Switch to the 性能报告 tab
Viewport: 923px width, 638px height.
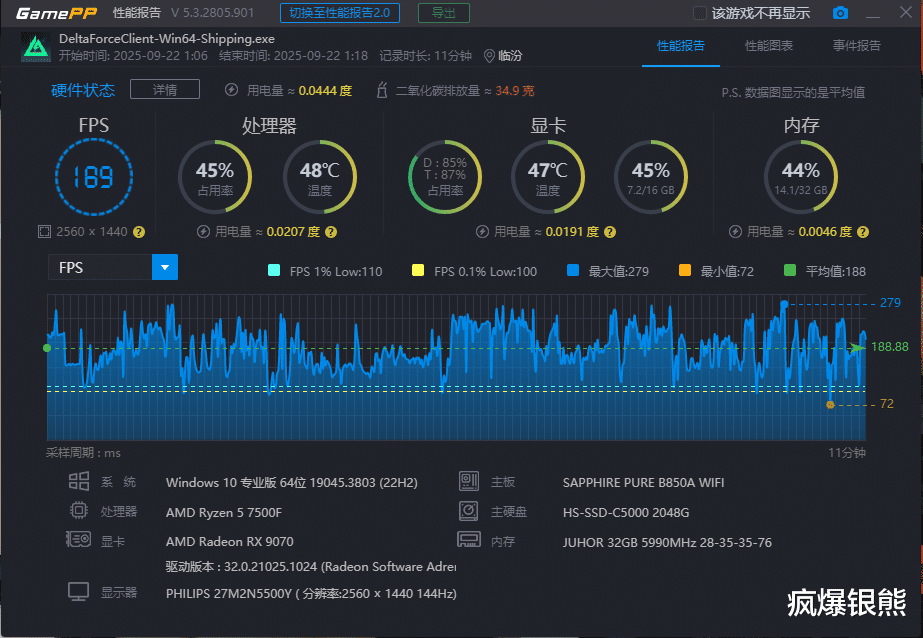pyautogui.click(x=680, y=46)
